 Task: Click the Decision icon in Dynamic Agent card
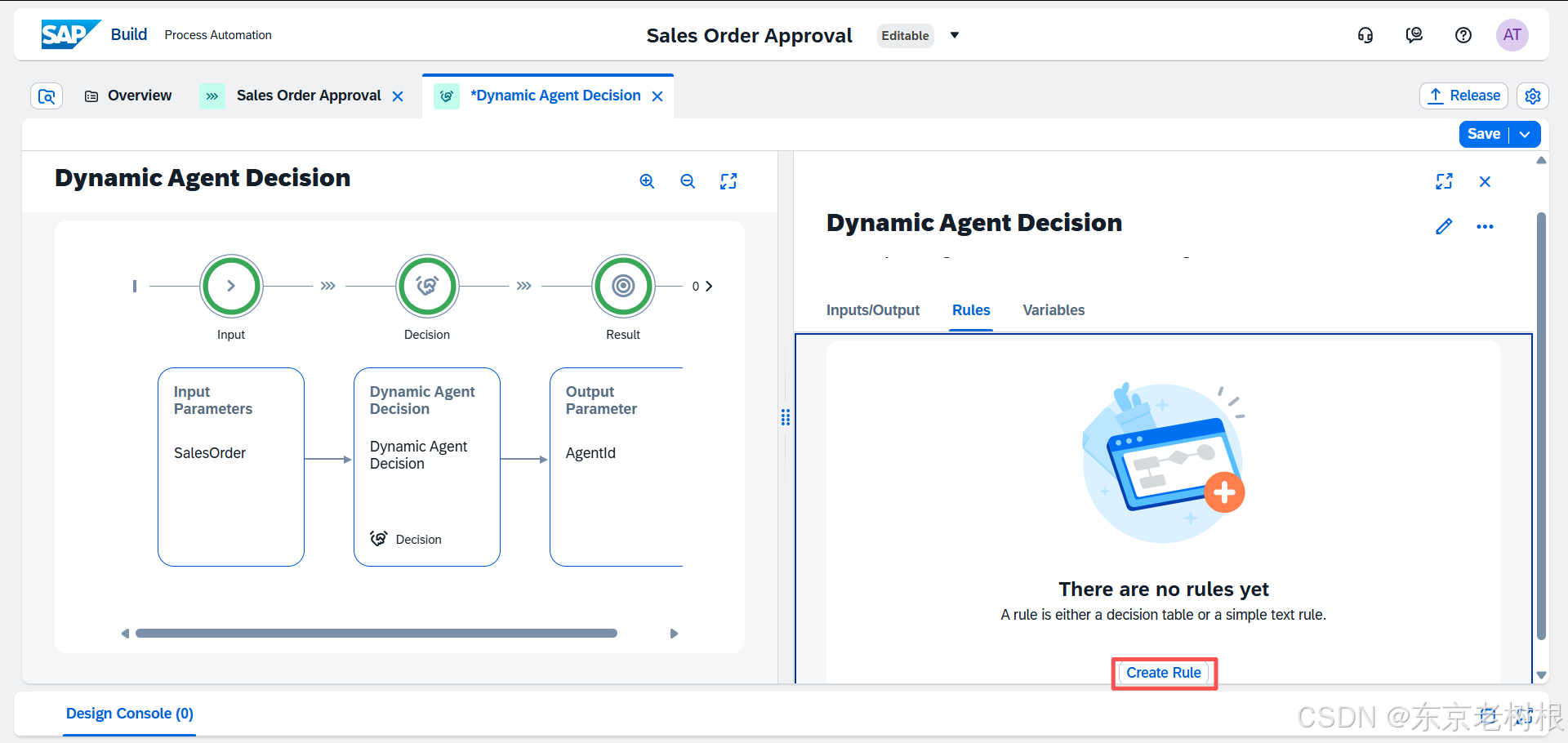tap(379, 539)
